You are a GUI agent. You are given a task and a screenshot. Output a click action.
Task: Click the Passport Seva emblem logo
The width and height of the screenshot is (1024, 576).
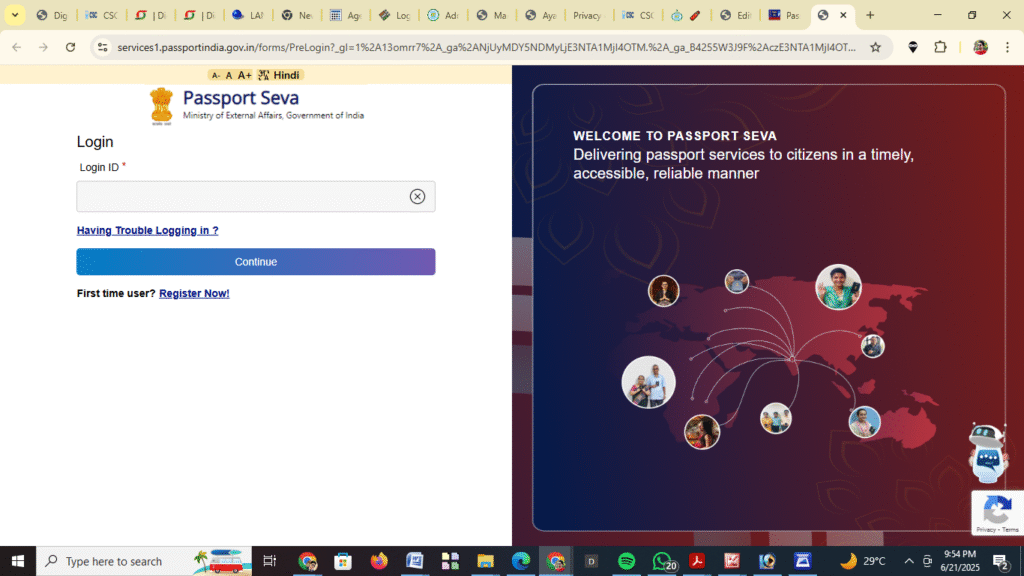[161, 106]
